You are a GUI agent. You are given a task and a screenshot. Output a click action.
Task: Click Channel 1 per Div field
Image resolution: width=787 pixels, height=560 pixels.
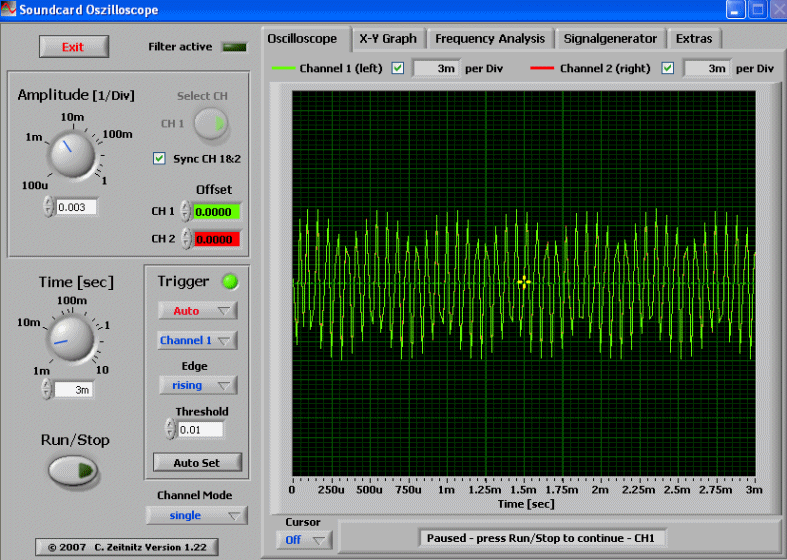tap(435, 68)
